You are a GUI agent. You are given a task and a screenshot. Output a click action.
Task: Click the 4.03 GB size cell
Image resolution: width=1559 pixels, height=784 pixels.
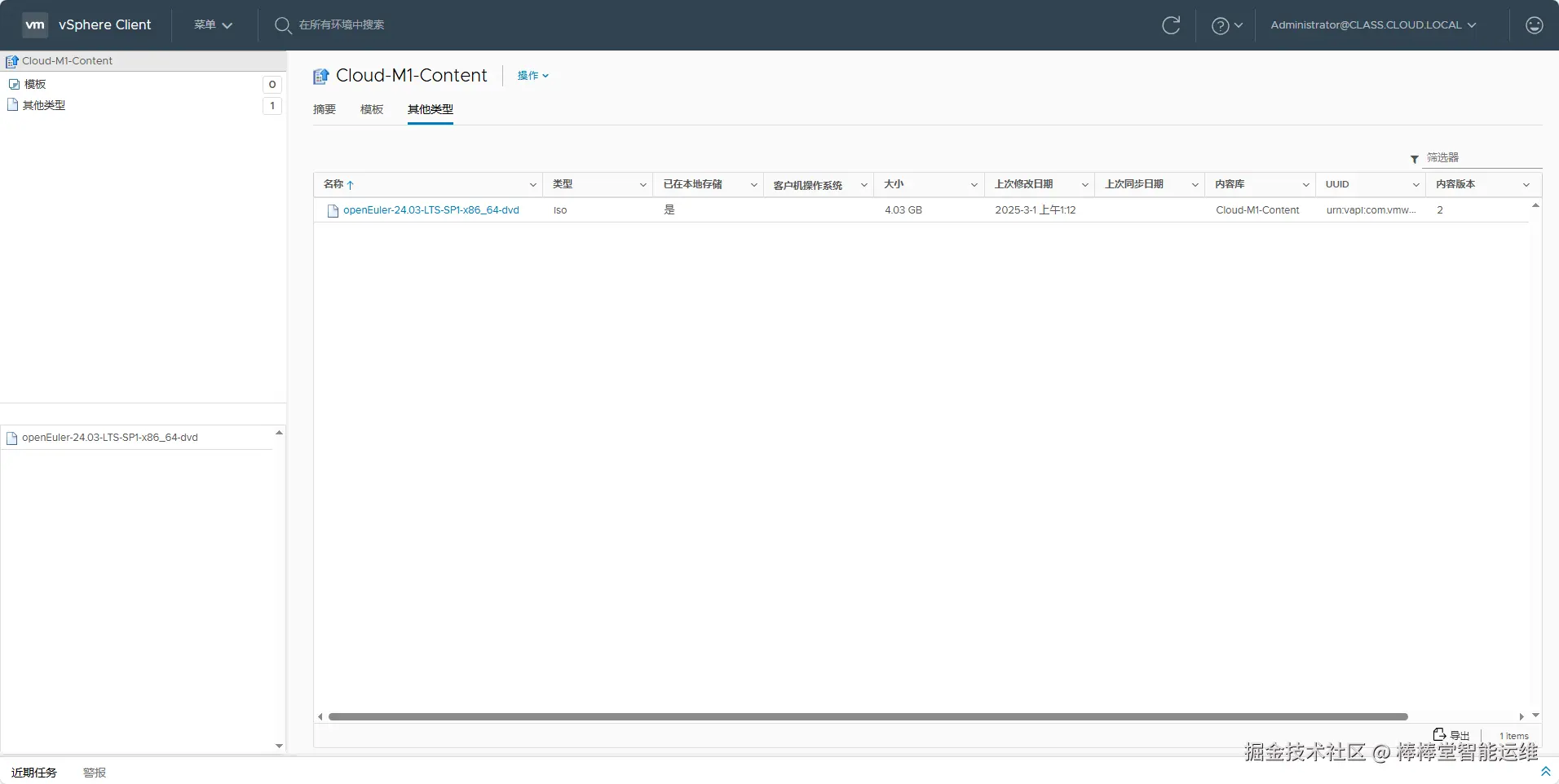click(x=903, y=210)
